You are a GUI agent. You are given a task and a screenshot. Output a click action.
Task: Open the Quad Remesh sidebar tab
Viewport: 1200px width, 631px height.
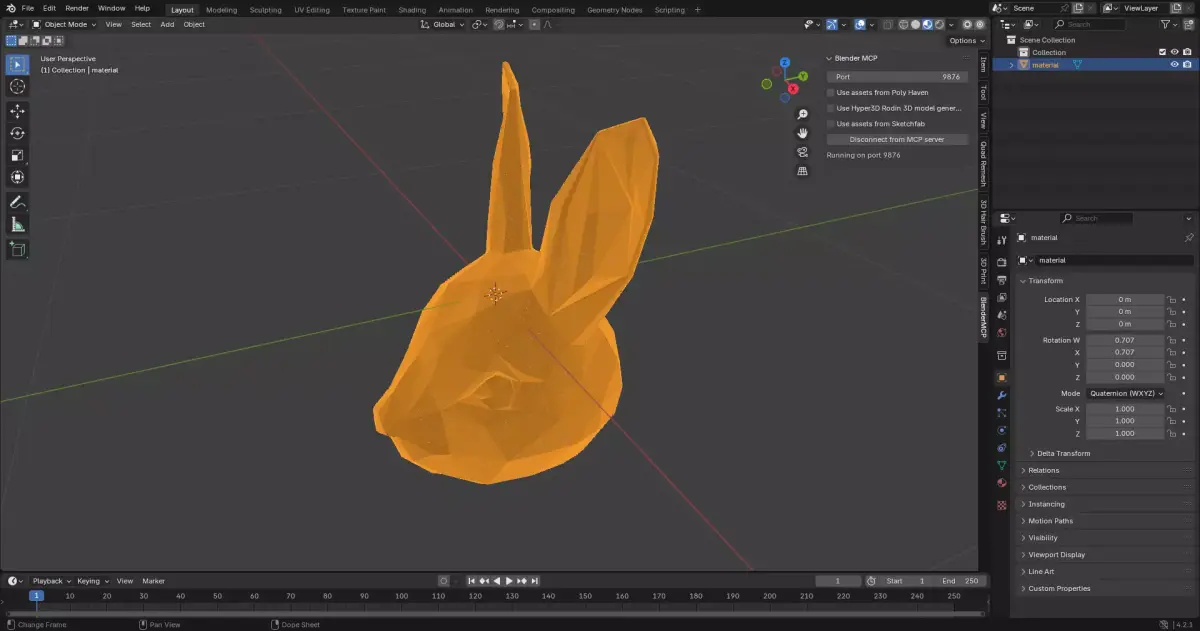pyautogui.click(x=983, y=164)
